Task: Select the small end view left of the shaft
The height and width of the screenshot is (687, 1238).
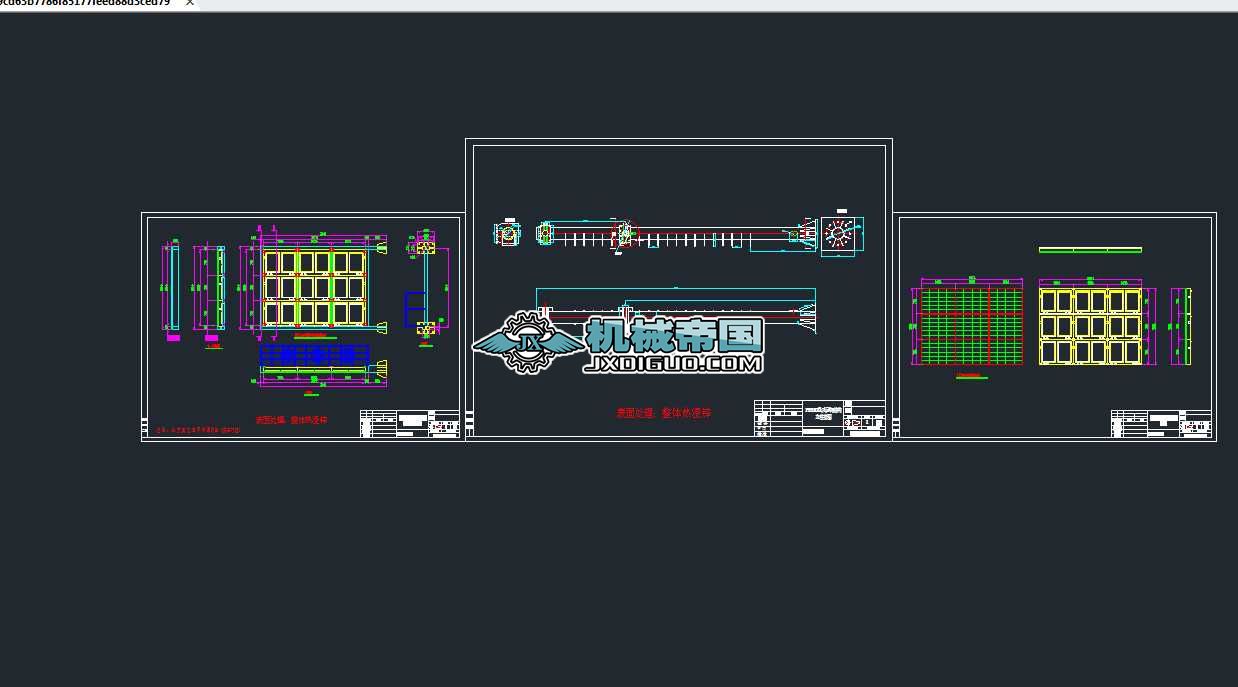Action: tap(508, 234)
